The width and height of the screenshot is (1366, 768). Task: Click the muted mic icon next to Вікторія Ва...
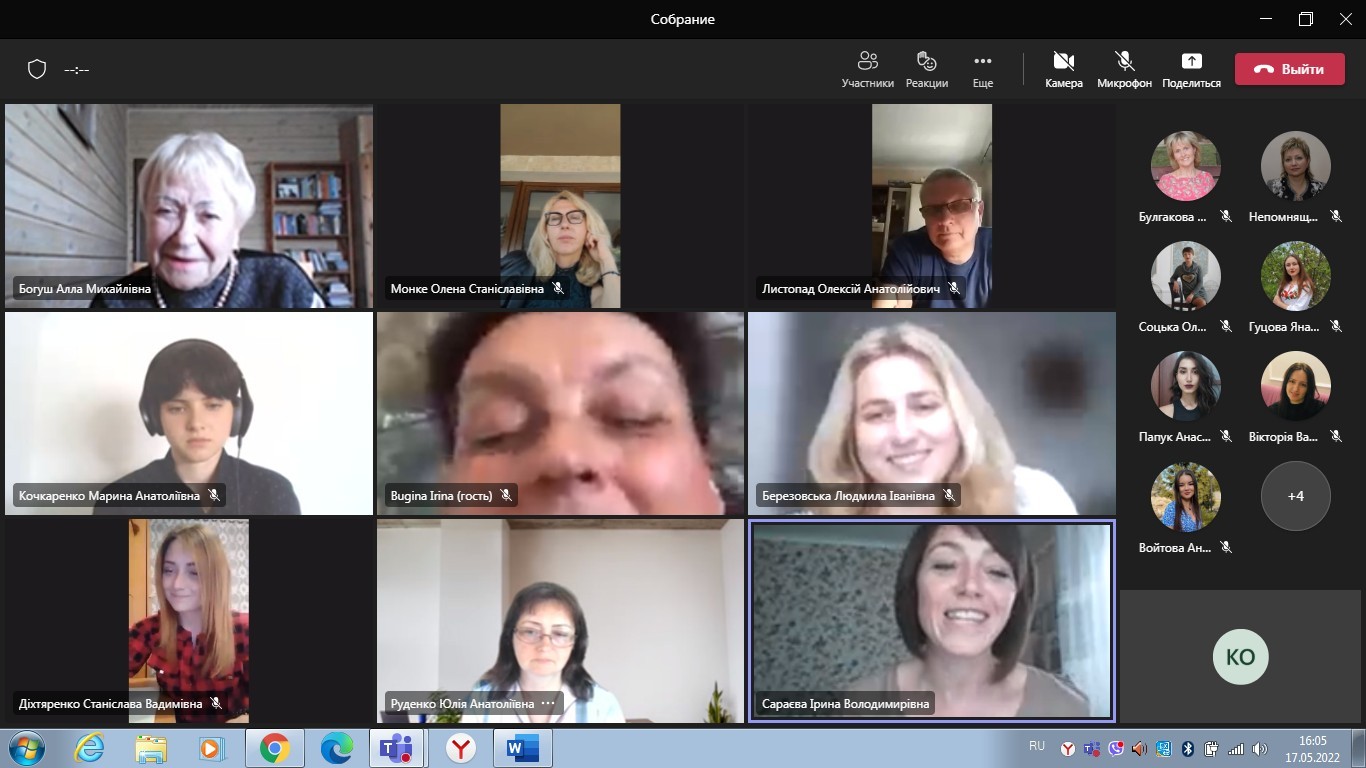(x=1336, y=436)
